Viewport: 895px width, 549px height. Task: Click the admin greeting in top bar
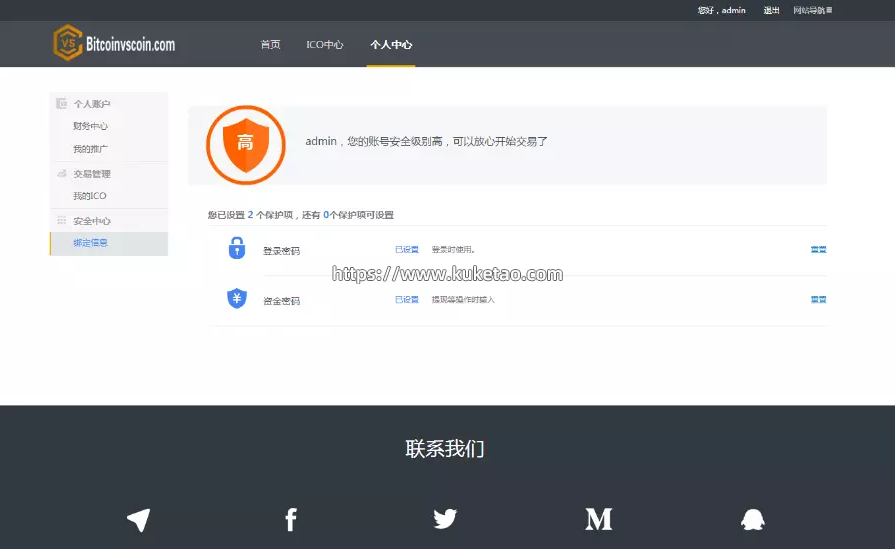[721, 10]
